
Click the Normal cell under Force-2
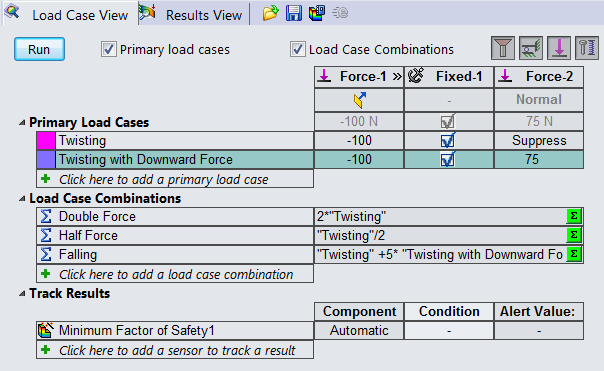(x=539, y=100)
